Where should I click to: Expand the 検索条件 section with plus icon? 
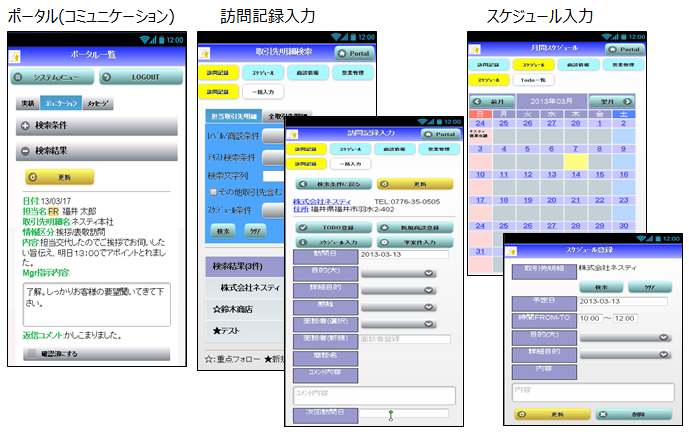click(x=97, y=126)
